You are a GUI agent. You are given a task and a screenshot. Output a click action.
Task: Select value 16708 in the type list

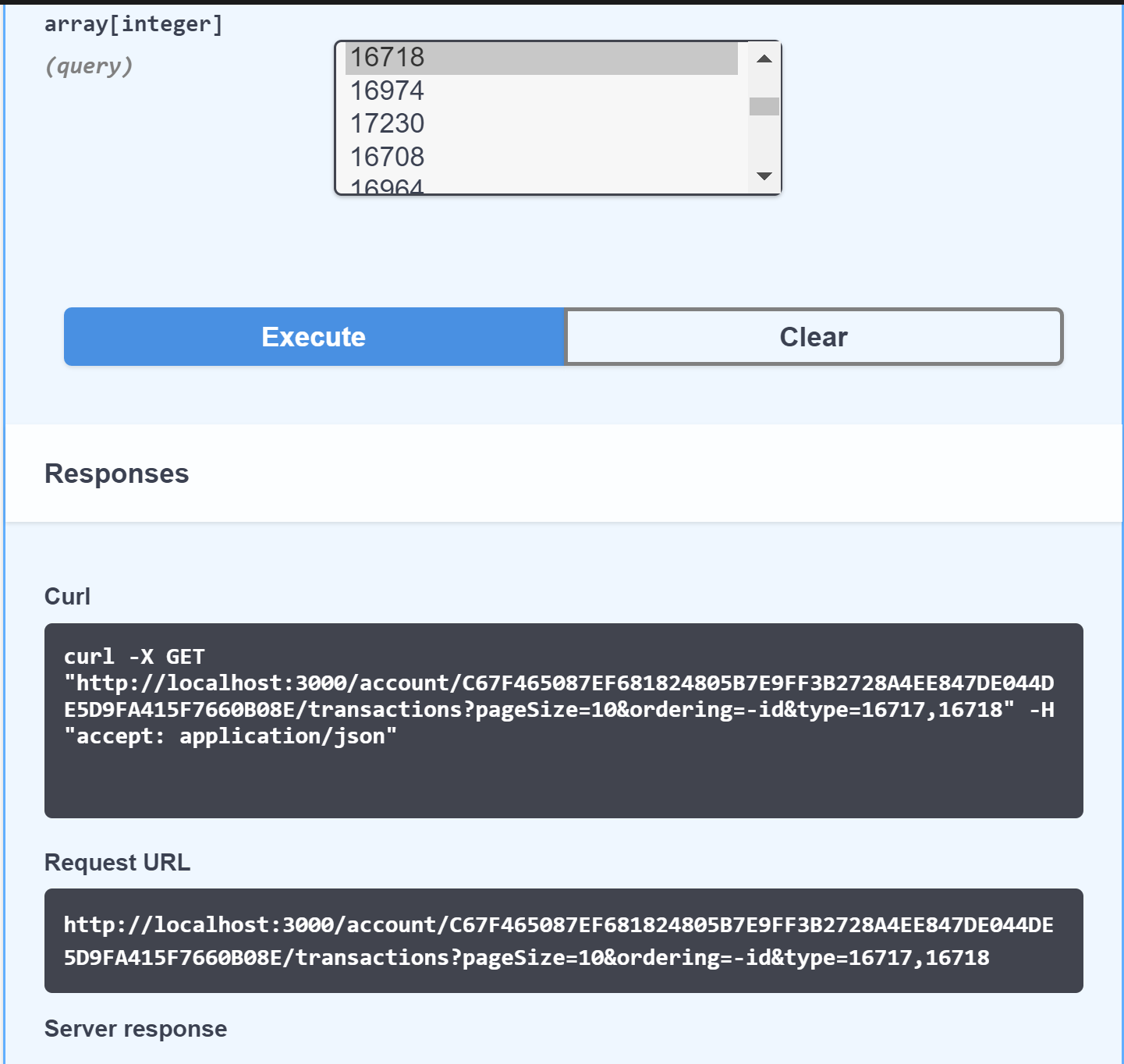(x=388, y=156)
